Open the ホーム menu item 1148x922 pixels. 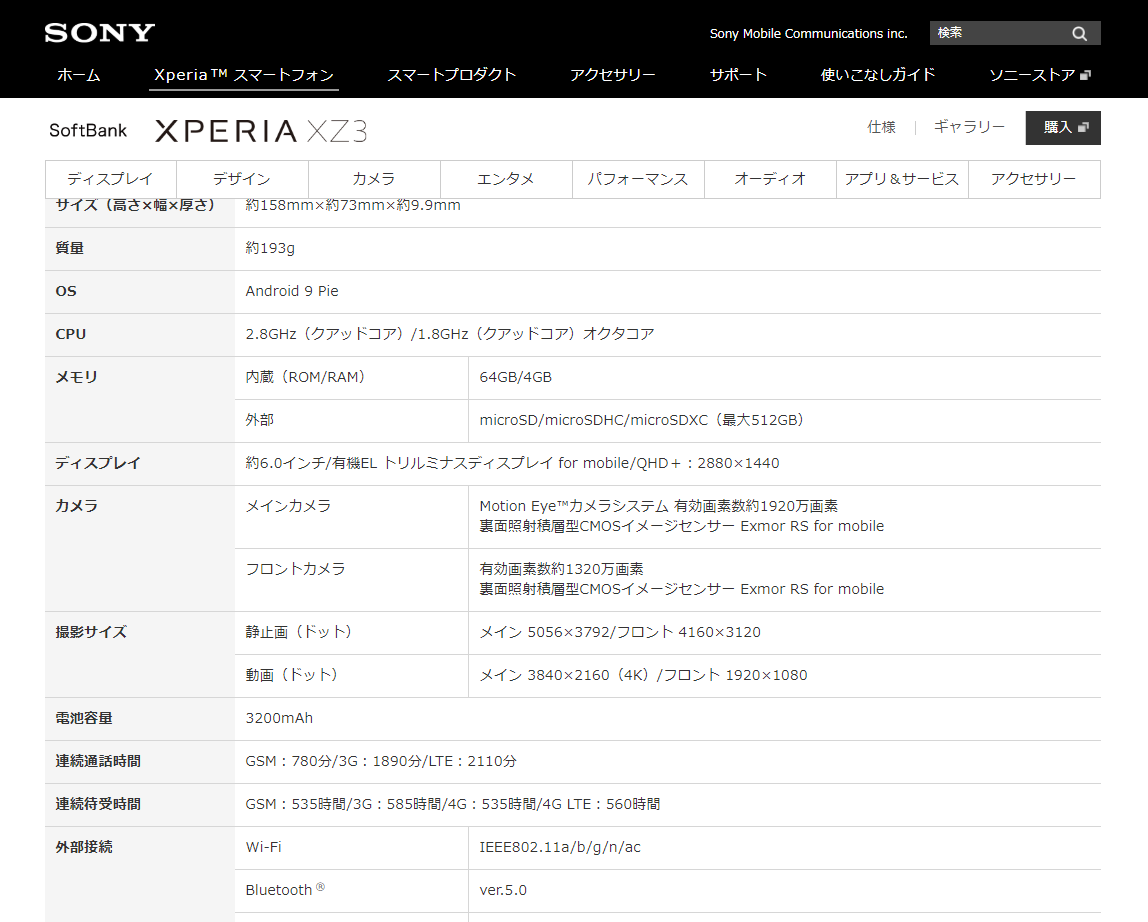click(79, 75)
